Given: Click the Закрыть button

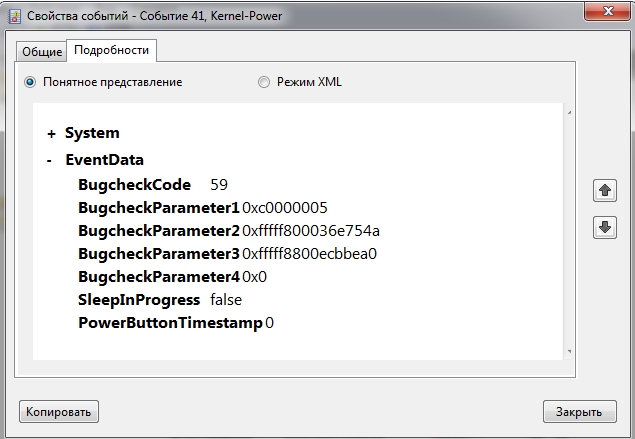Looking at the screenshot, I should 579,411.
